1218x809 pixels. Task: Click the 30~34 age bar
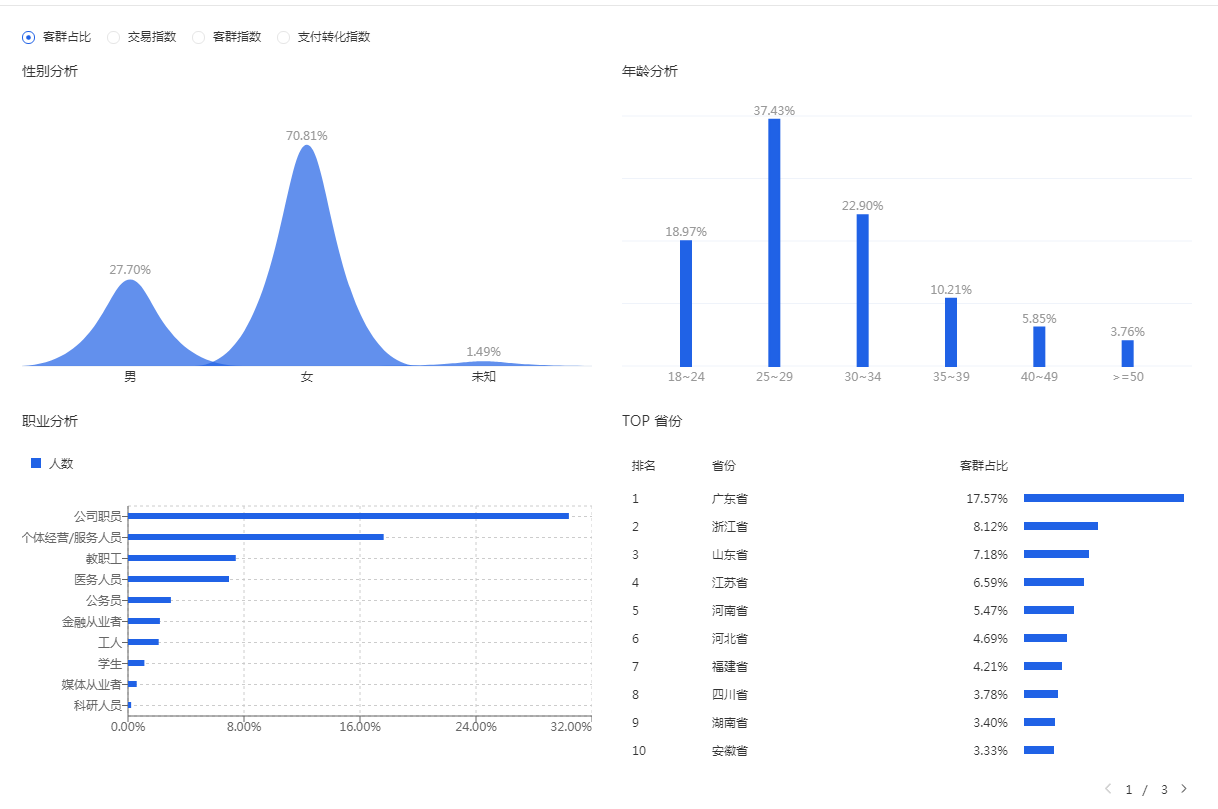pyautogui.click(x=862, y=290)
